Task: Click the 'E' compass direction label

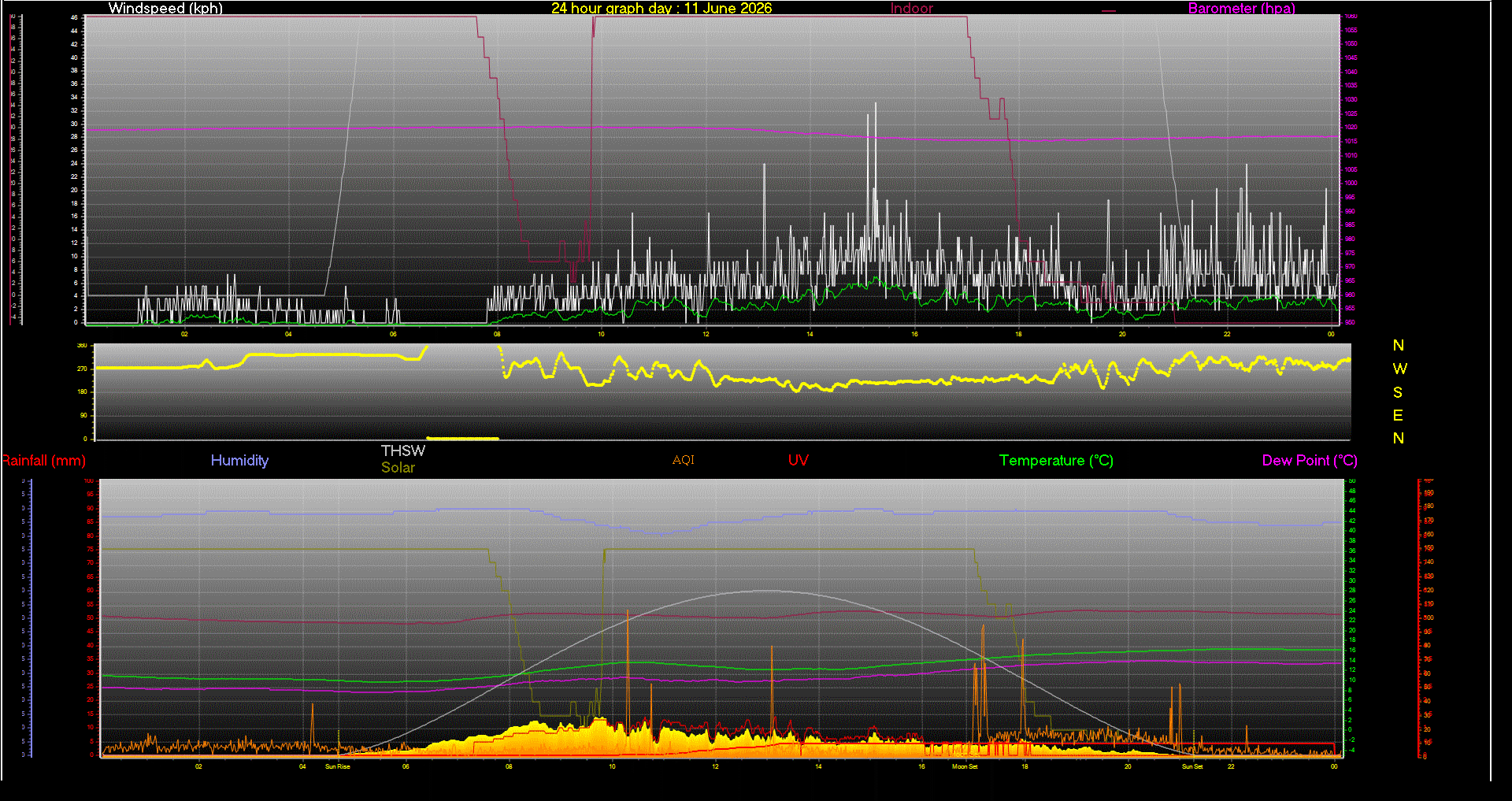Action: (1398, 415)
